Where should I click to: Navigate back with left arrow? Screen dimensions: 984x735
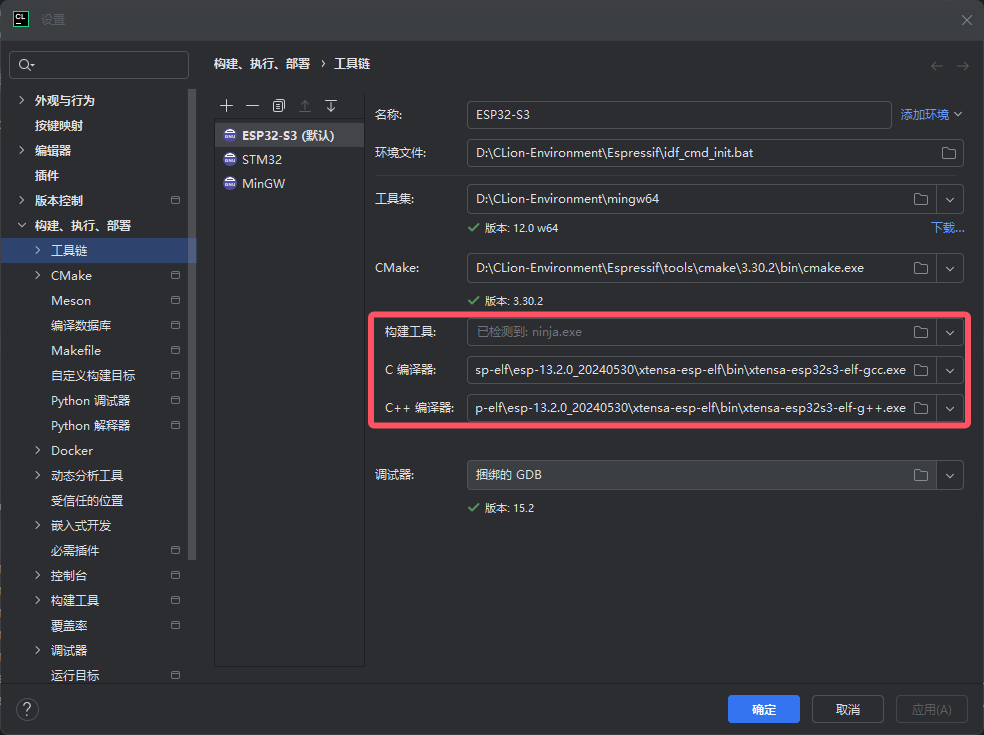click(x=937, y=66)
